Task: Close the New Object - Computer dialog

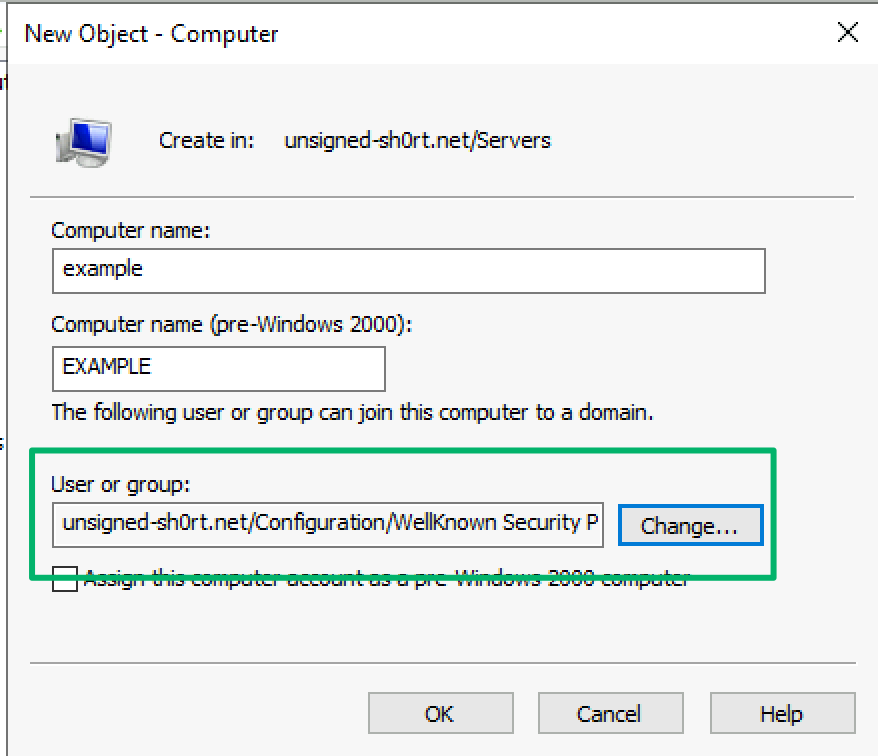Action: point(847,33)
